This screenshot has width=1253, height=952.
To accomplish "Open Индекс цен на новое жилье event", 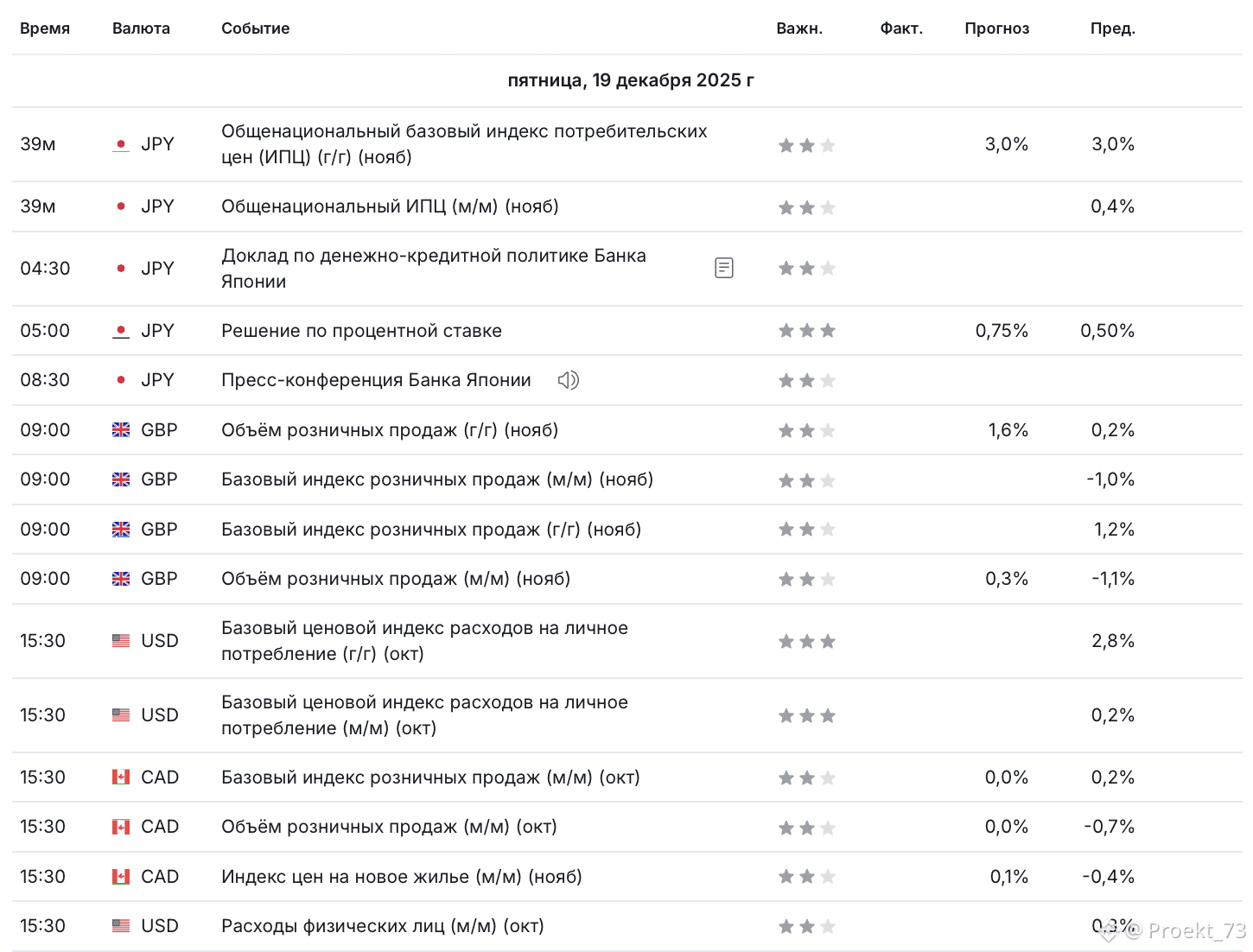I will click(402, 877).
